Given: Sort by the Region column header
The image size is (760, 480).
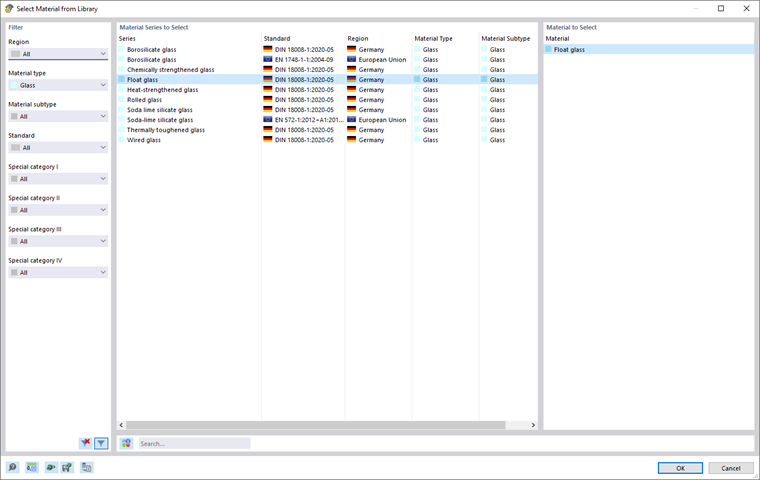Looking at the screenshot, I should tap(358, 38).
